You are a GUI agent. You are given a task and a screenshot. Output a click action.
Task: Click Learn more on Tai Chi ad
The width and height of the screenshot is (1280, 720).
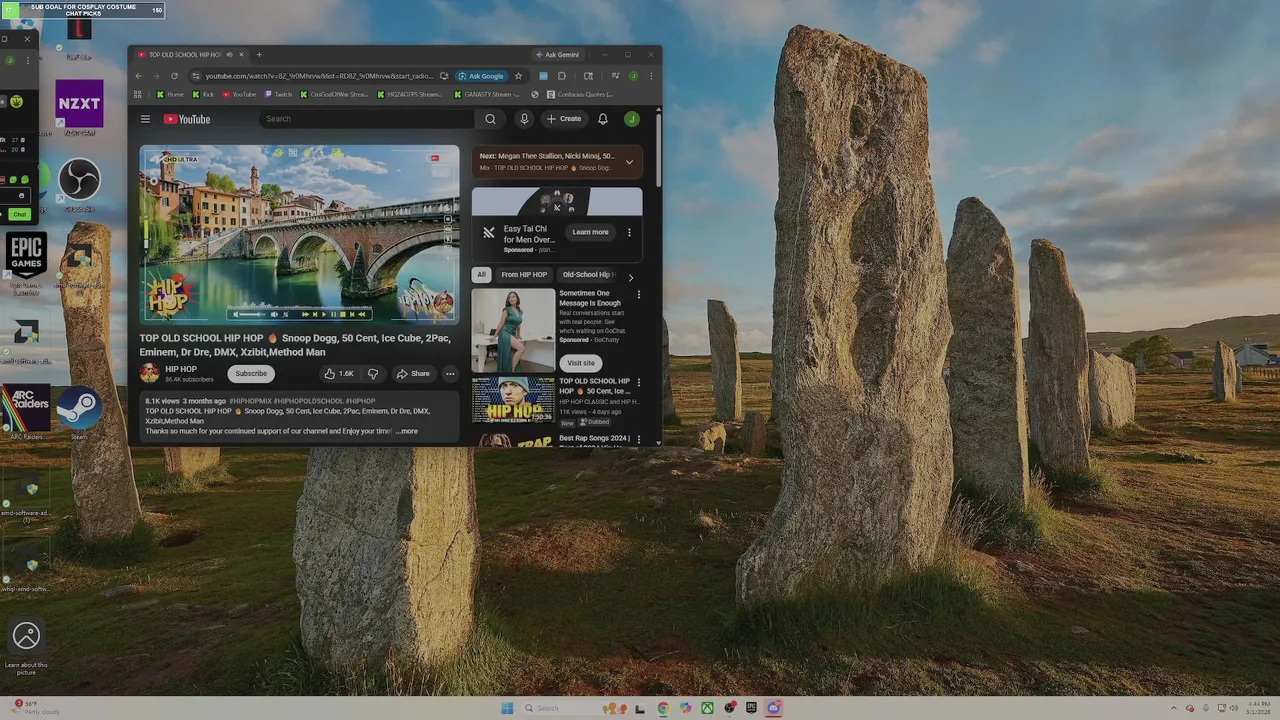[590, 232]
